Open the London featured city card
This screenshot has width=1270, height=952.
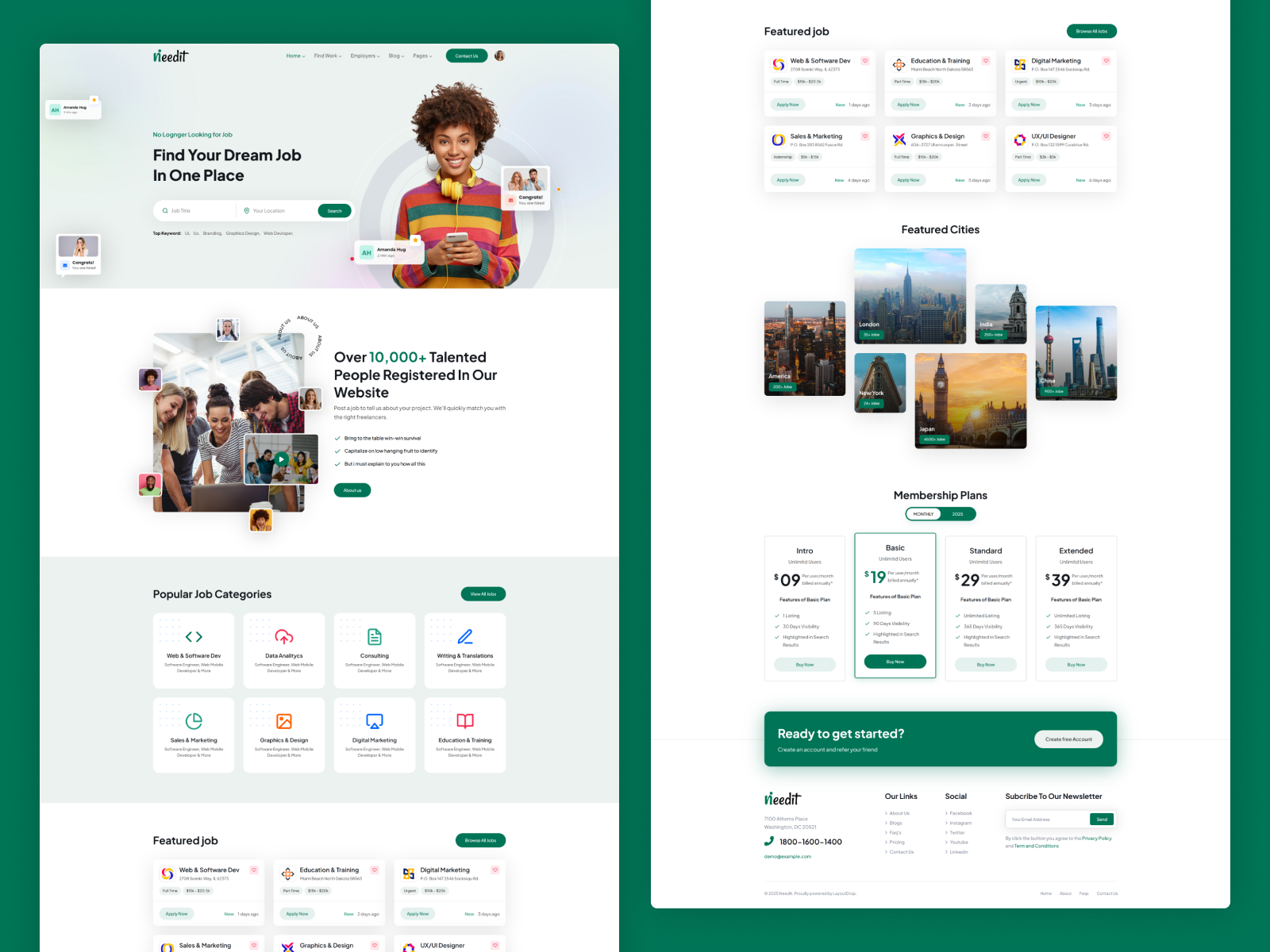(x=910, y=296)
